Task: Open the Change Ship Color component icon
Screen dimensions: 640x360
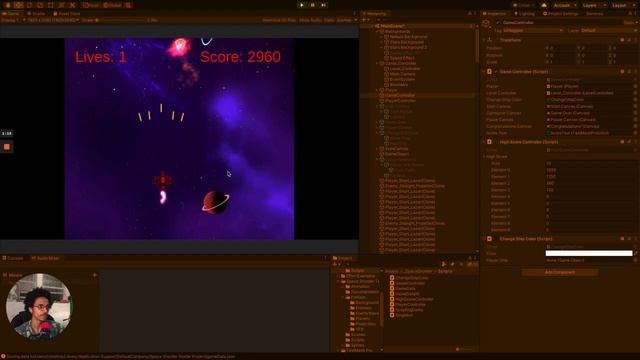Action: [489, 239]
